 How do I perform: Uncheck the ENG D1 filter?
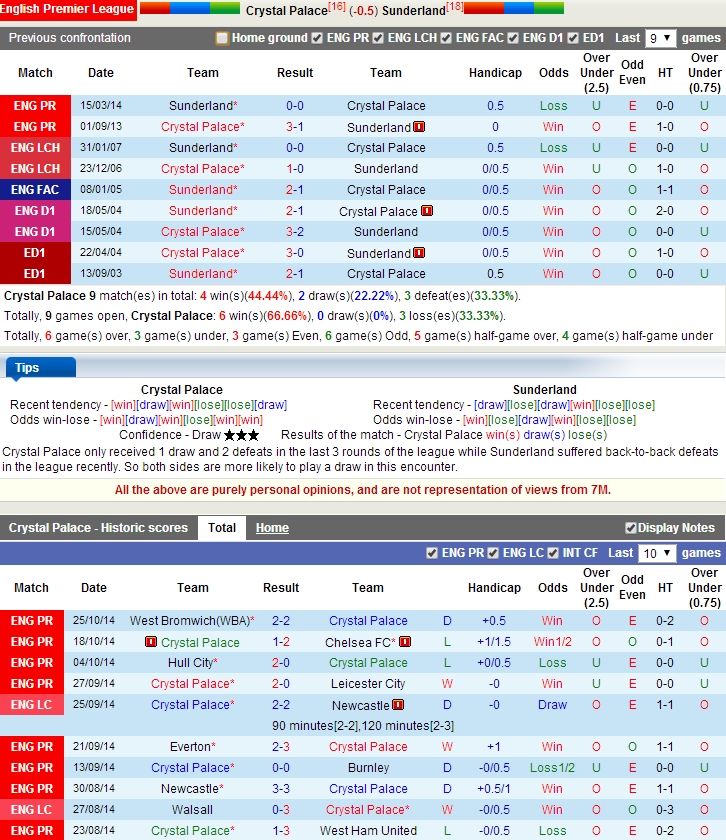click(513, 38)
